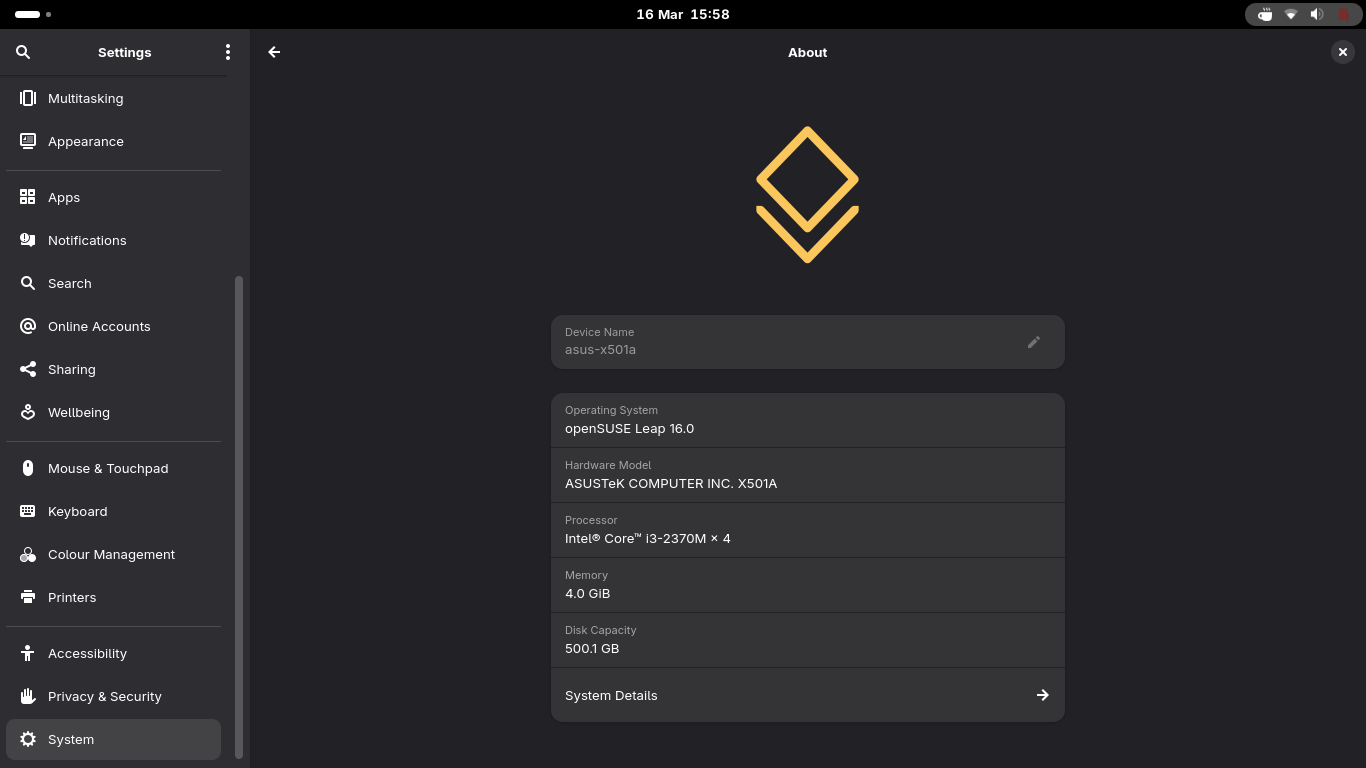1366x768 pixels.
Task: Open the Appearance settings panel
Action: click(x=85, y=141)
